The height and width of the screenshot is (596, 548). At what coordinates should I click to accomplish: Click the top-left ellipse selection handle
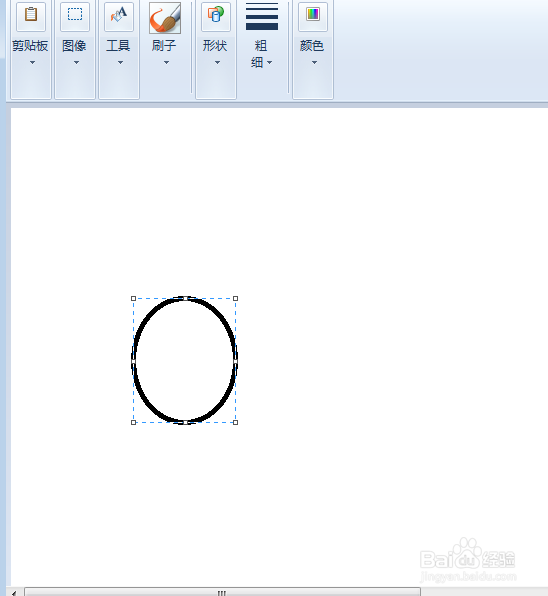click(x=133, y=298)
